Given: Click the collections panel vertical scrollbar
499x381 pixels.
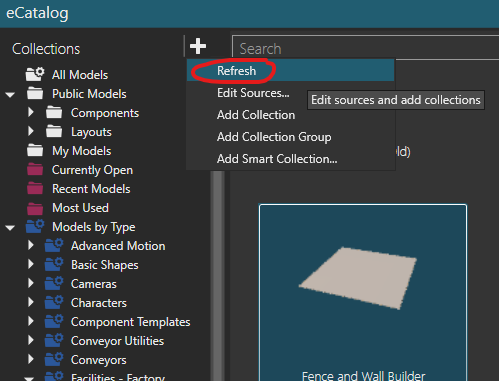Looking at the screenshot, I should (x=218, y=276).
